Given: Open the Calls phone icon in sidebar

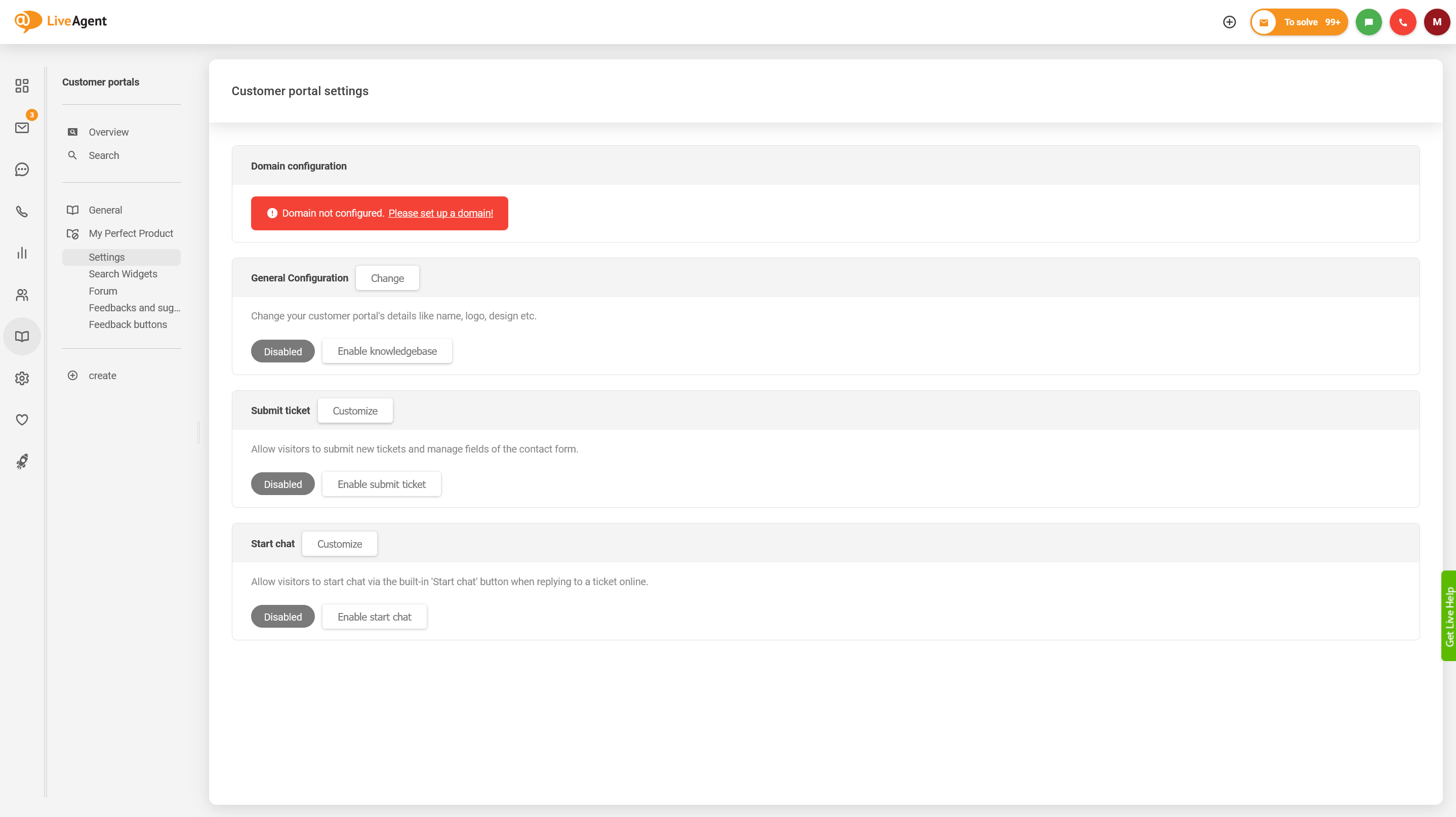Looking at the screenshot, I should [x=22, y=211].
